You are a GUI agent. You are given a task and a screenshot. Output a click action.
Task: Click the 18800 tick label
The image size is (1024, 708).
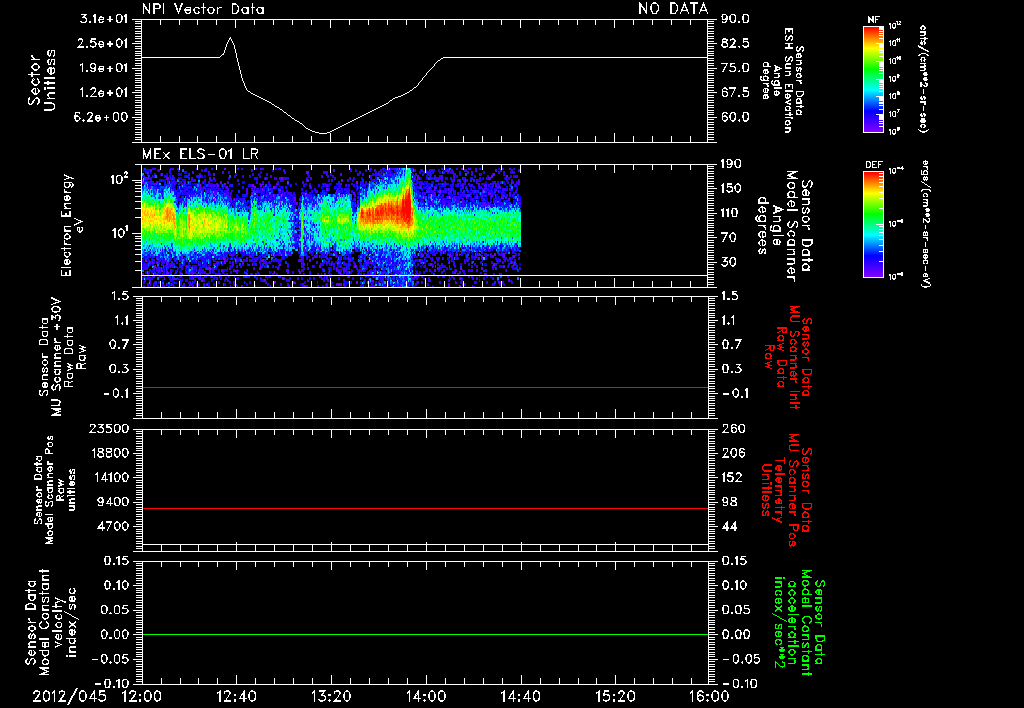click(110, 453)
